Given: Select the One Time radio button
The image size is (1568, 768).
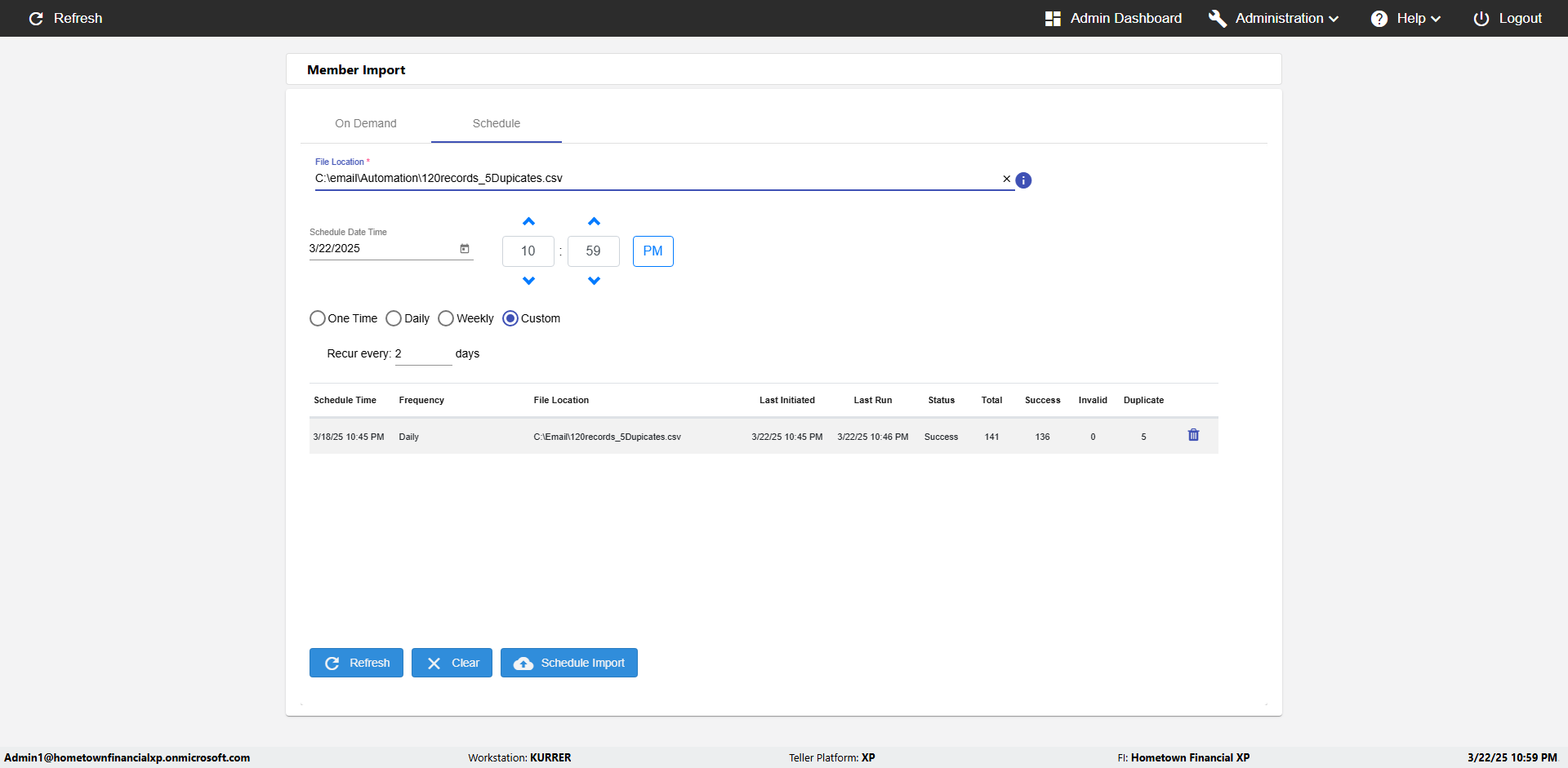Looking at the screenshot, I should point(318,318).
